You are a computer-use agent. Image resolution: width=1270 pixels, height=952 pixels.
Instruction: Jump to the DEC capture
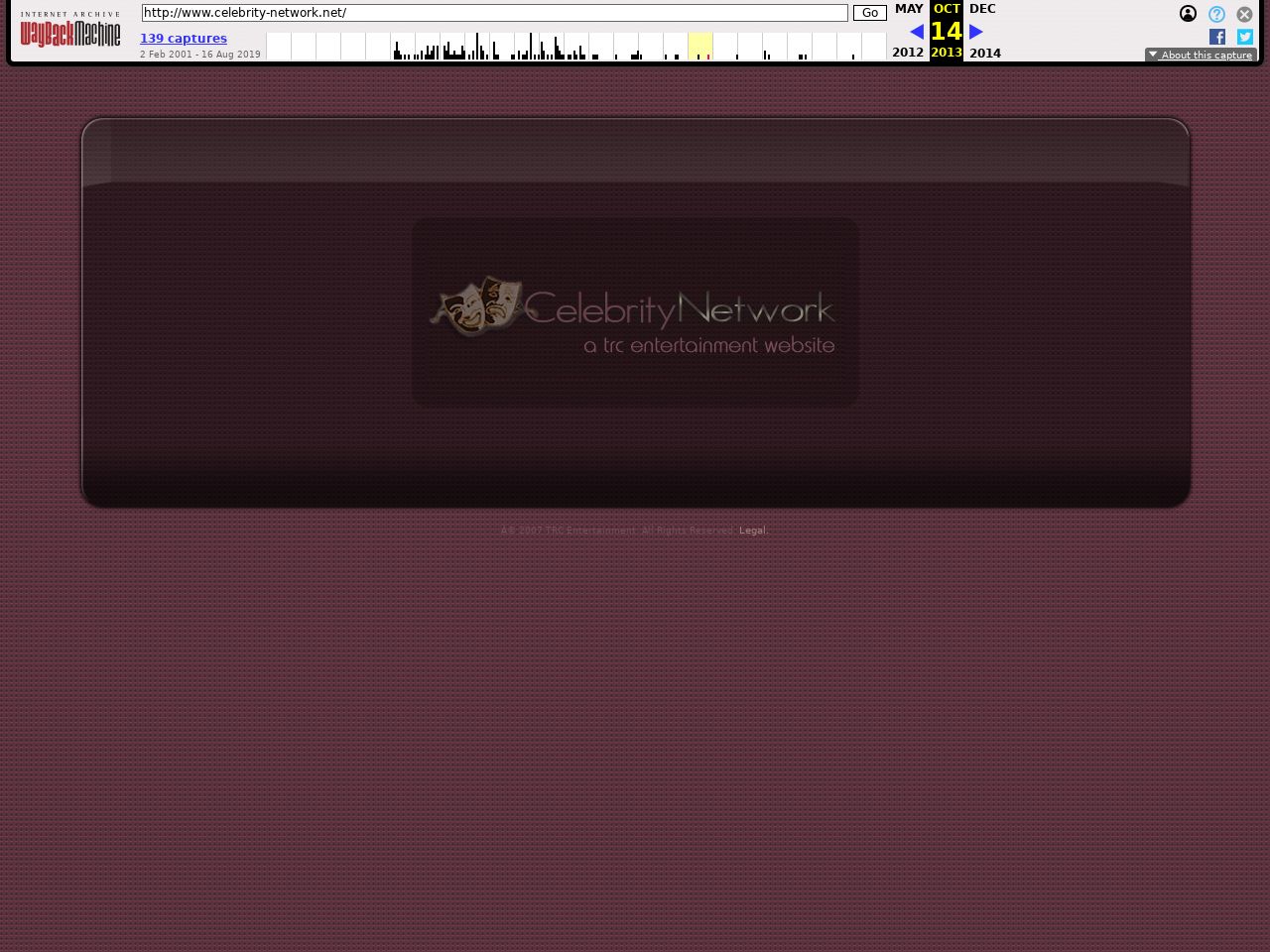tap(982, 9)
